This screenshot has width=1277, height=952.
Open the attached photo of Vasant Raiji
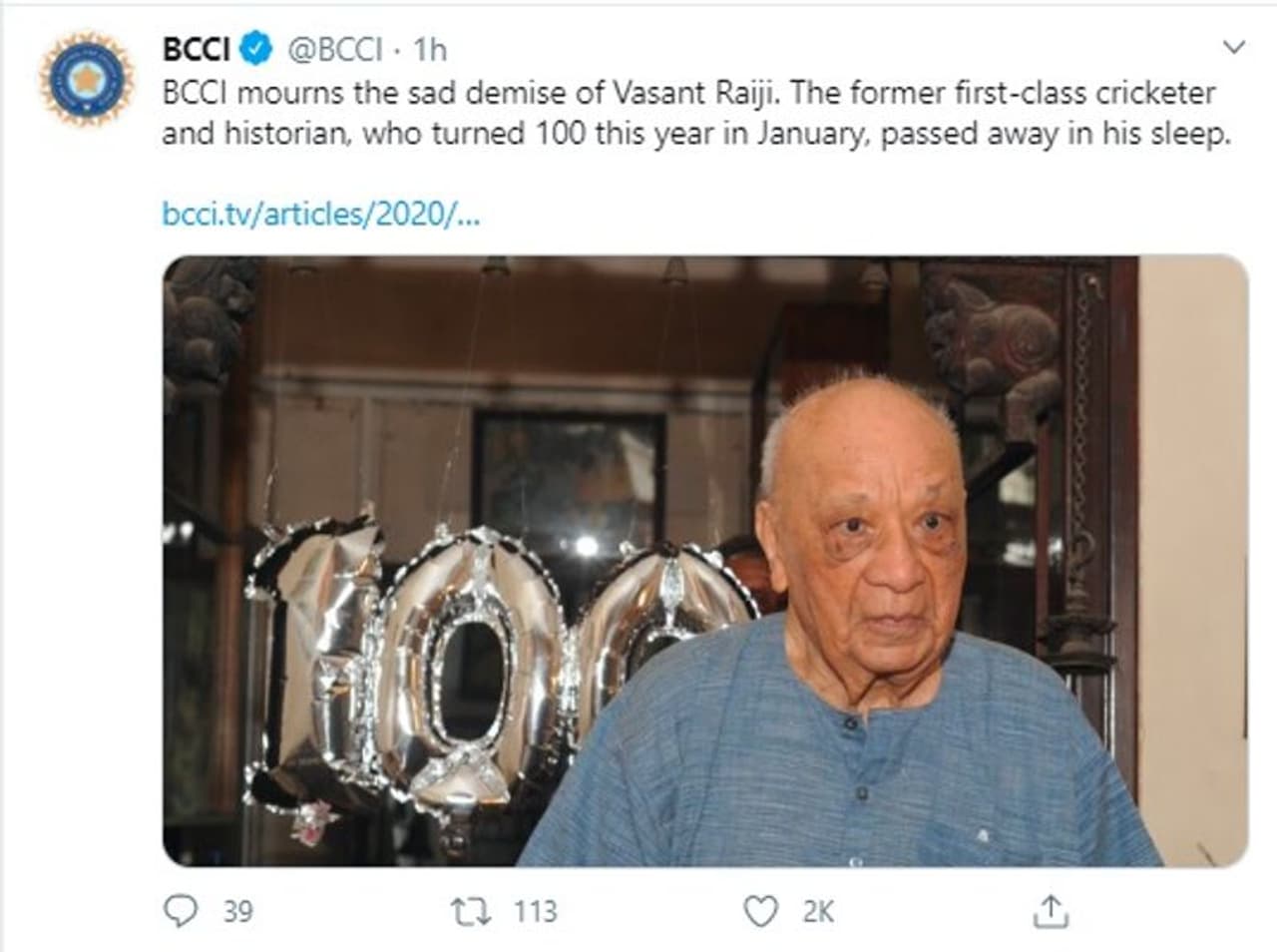(x=704, y=561)
